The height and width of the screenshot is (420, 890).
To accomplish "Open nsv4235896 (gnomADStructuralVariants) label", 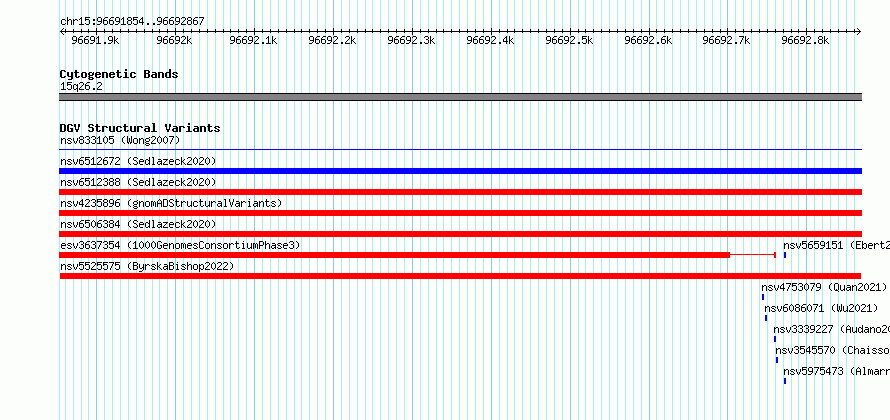I will (x=171, y=203).
